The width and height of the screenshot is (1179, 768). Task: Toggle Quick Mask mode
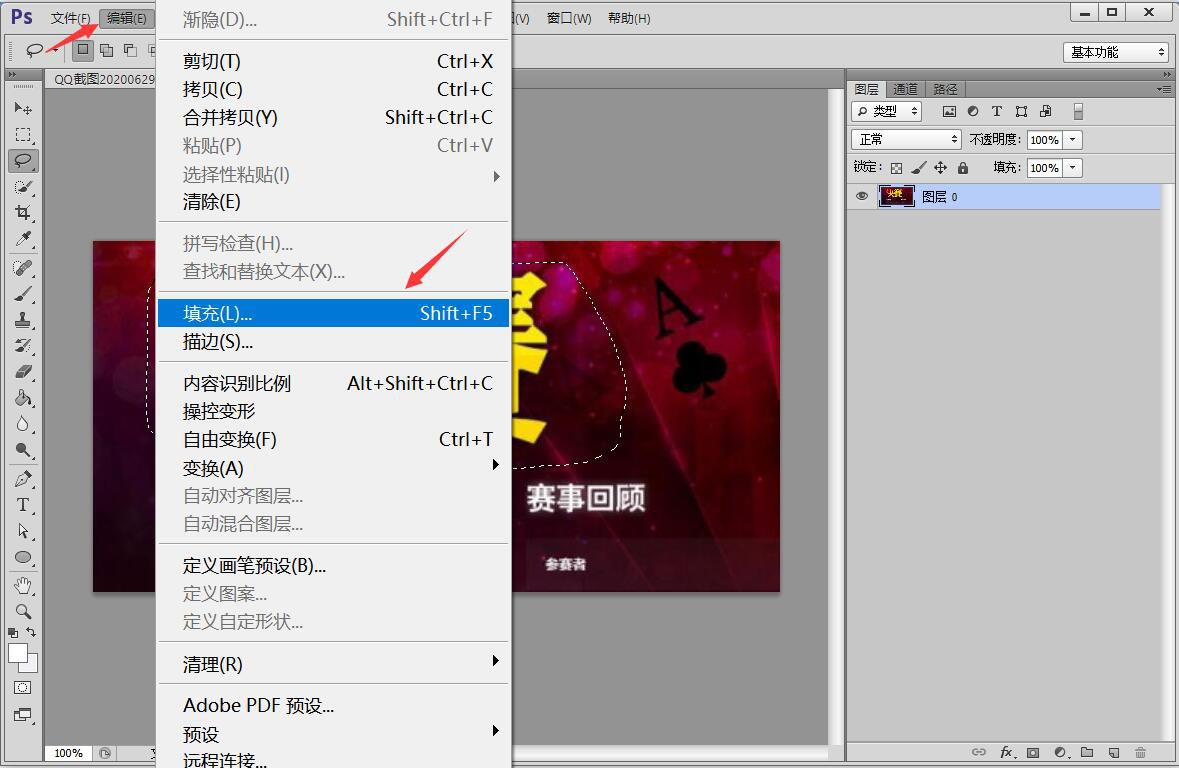tap(23, 688)
